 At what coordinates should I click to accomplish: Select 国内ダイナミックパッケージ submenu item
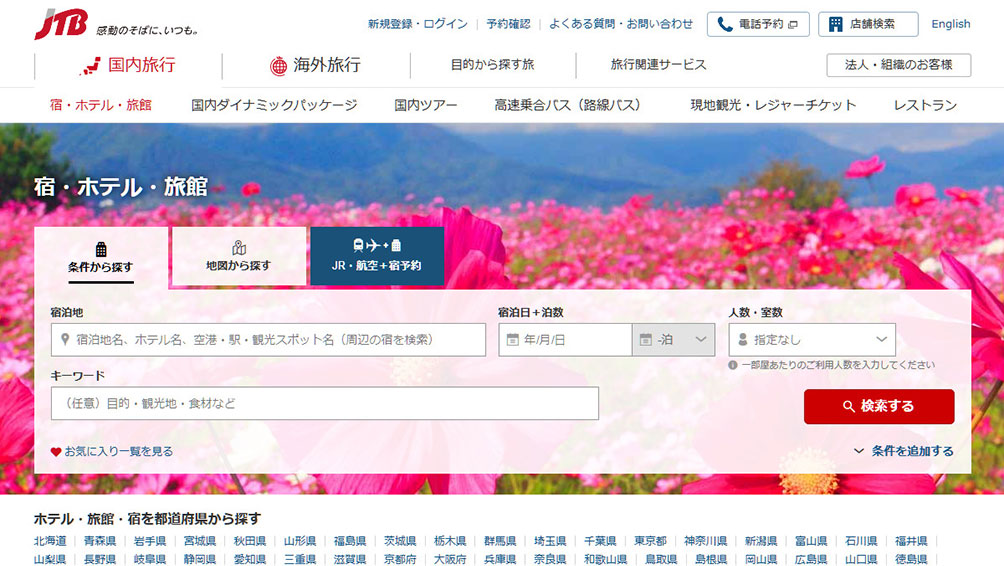pos(274,105)
